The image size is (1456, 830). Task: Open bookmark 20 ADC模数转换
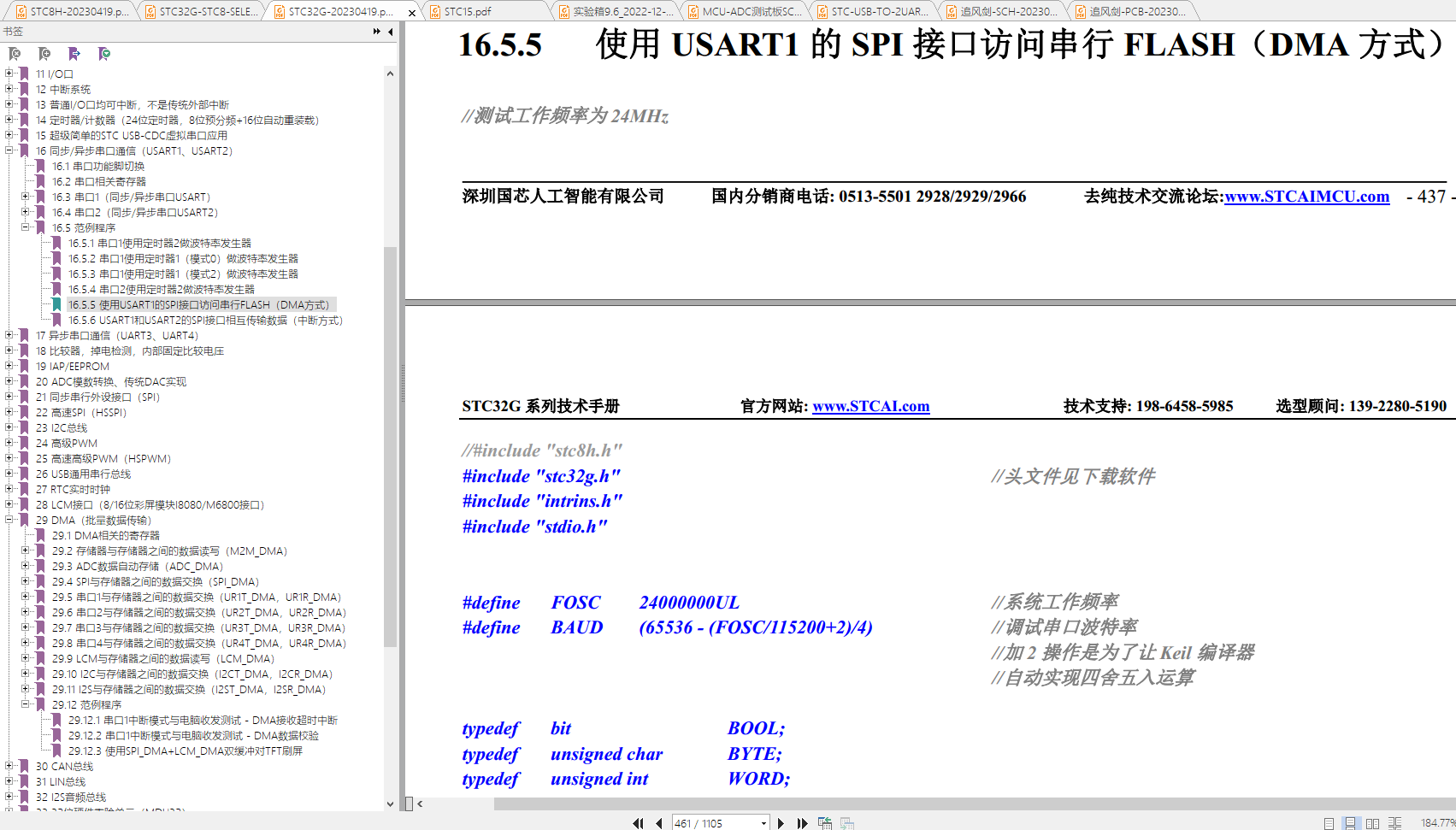pos(111,382)
